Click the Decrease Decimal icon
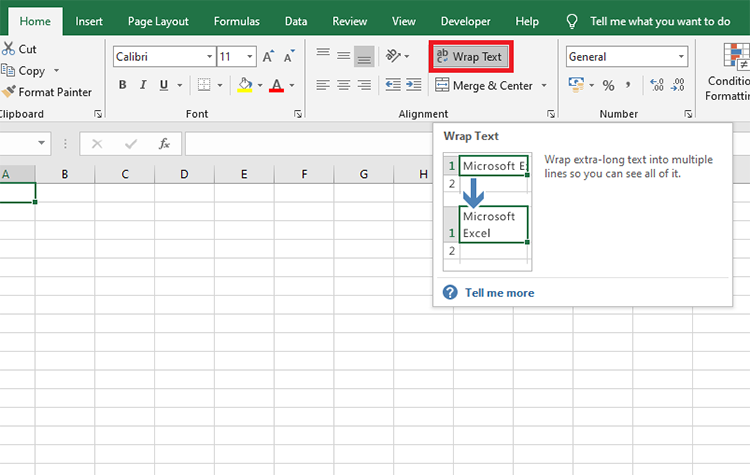Screen dimensions: 750x475 [678, 85]
